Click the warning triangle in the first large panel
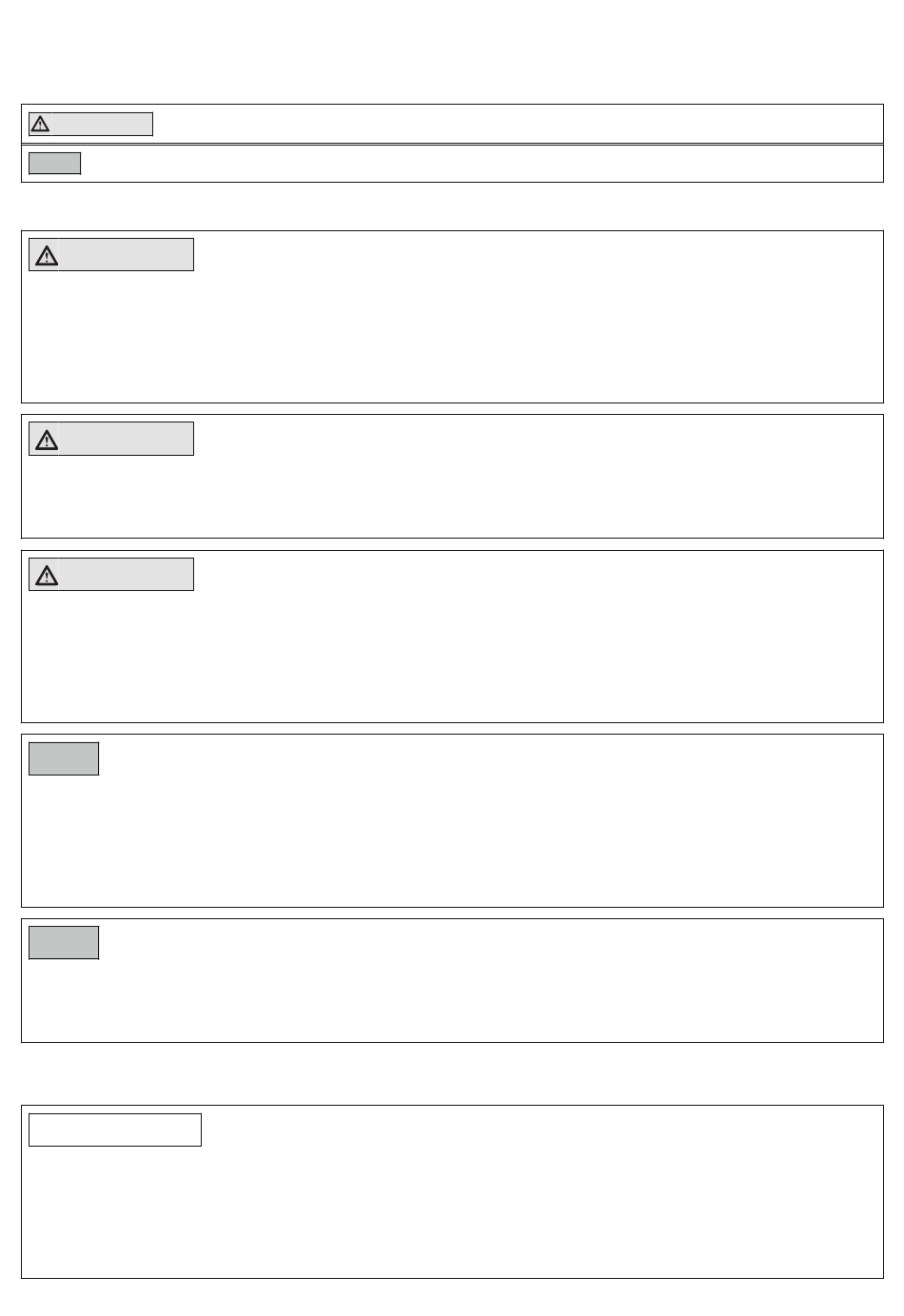The width and height of the screenshot is (904, 1316). tap(46, 255)
